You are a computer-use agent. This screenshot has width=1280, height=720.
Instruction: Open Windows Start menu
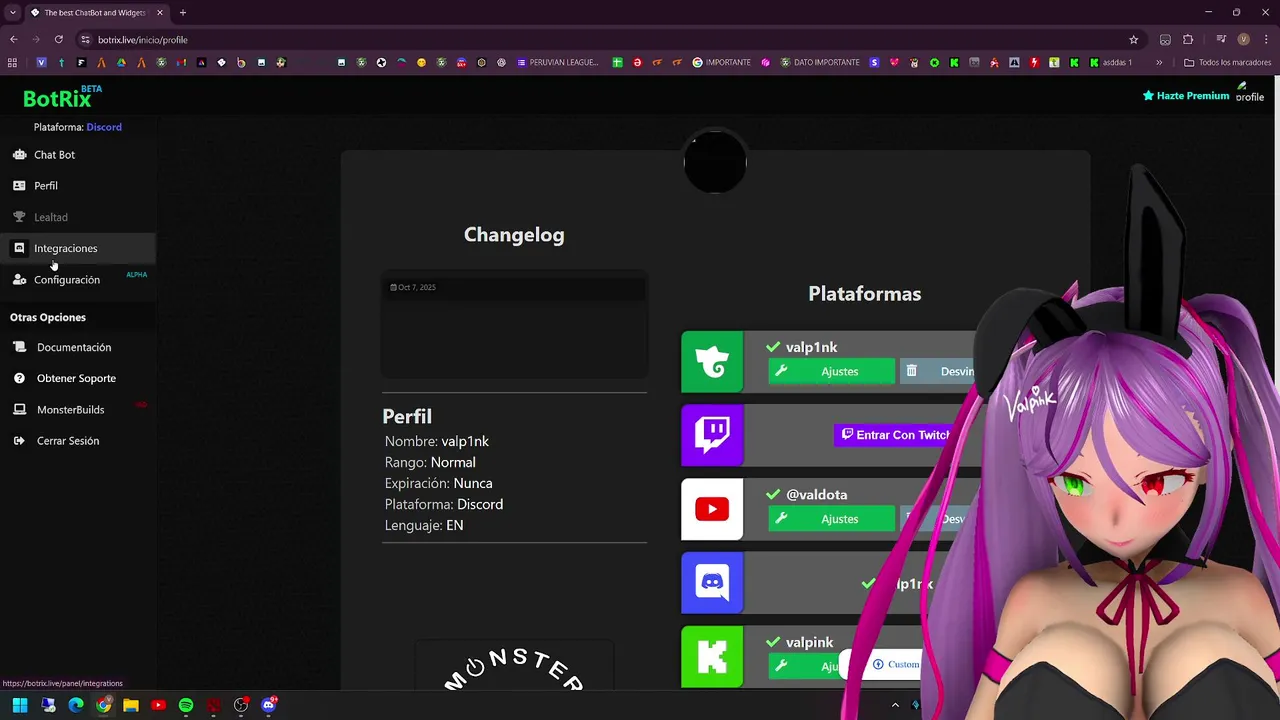pos(20,705)
